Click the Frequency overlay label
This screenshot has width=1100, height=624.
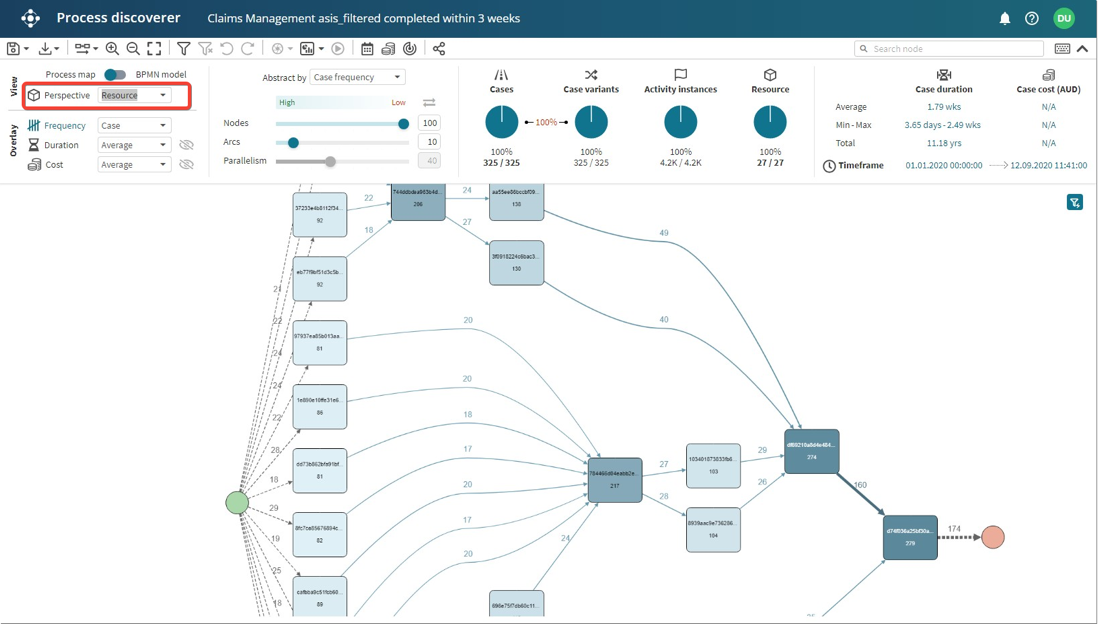pyautogui.click(x=65, y=126)
